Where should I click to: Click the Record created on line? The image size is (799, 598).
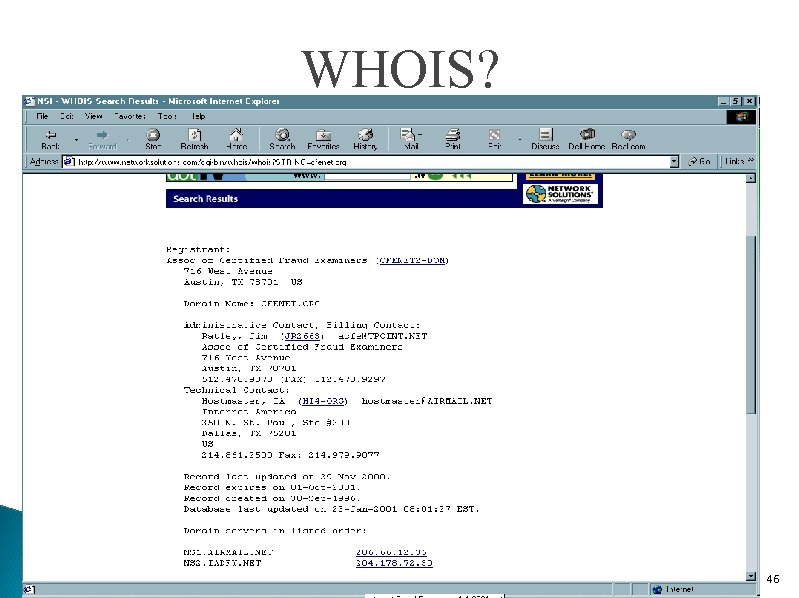point(272,499)
